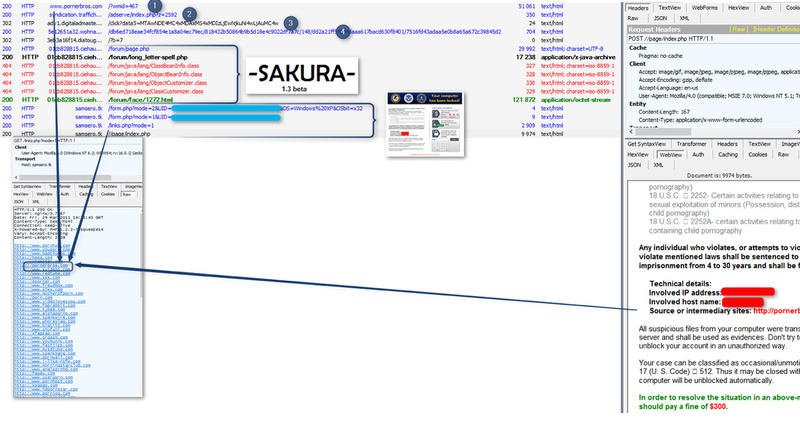Image resolution: width=800 pixels, height=422 pixels.
Task: Select the request inspector's HexView tab
Action: point(738,8)
